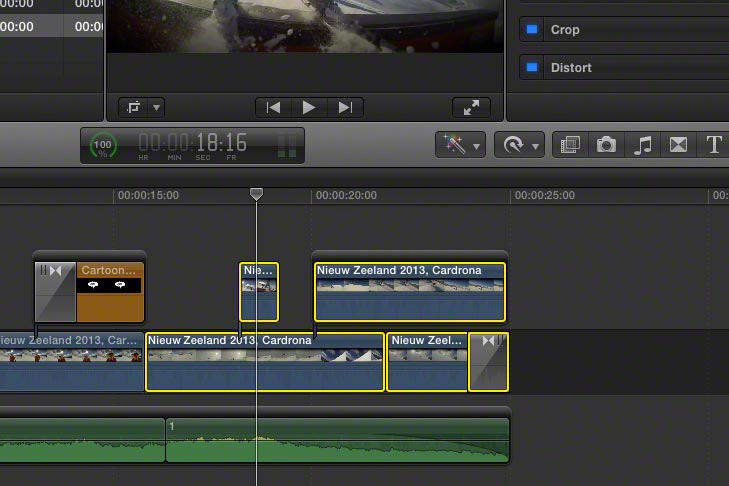Expand the Enhancements dropdown arrow
The height and width of the screenshot is (486, 729).
(477, 146)
